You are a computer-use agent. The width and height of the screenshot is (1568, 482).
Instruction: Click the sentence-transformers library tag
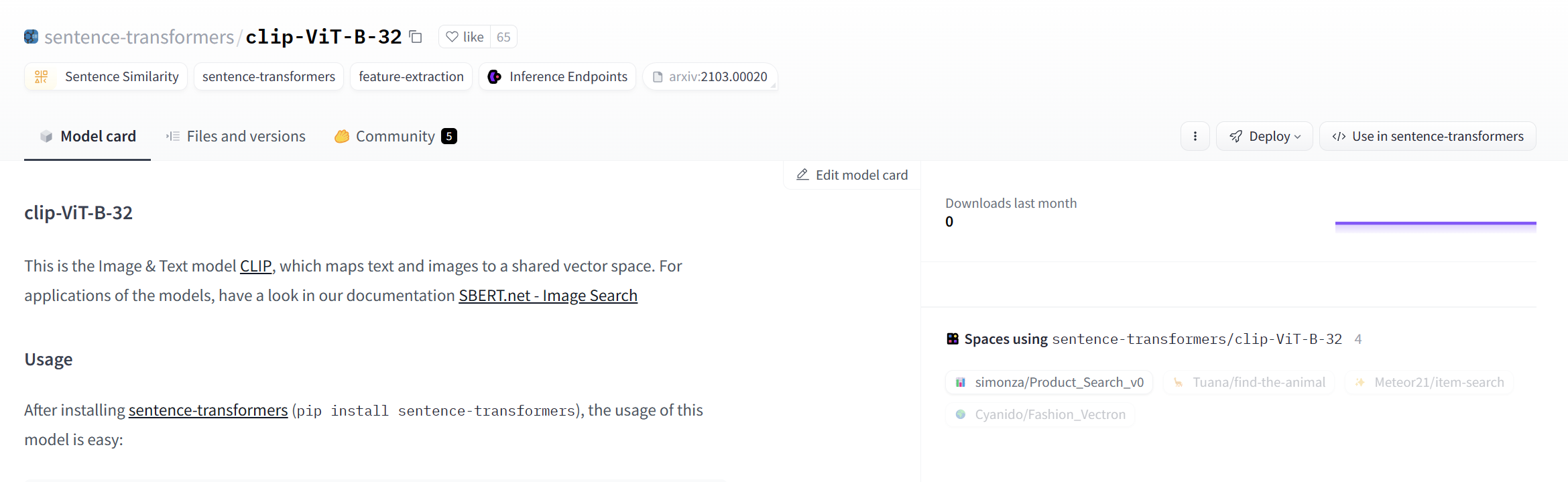coord(268,76)
